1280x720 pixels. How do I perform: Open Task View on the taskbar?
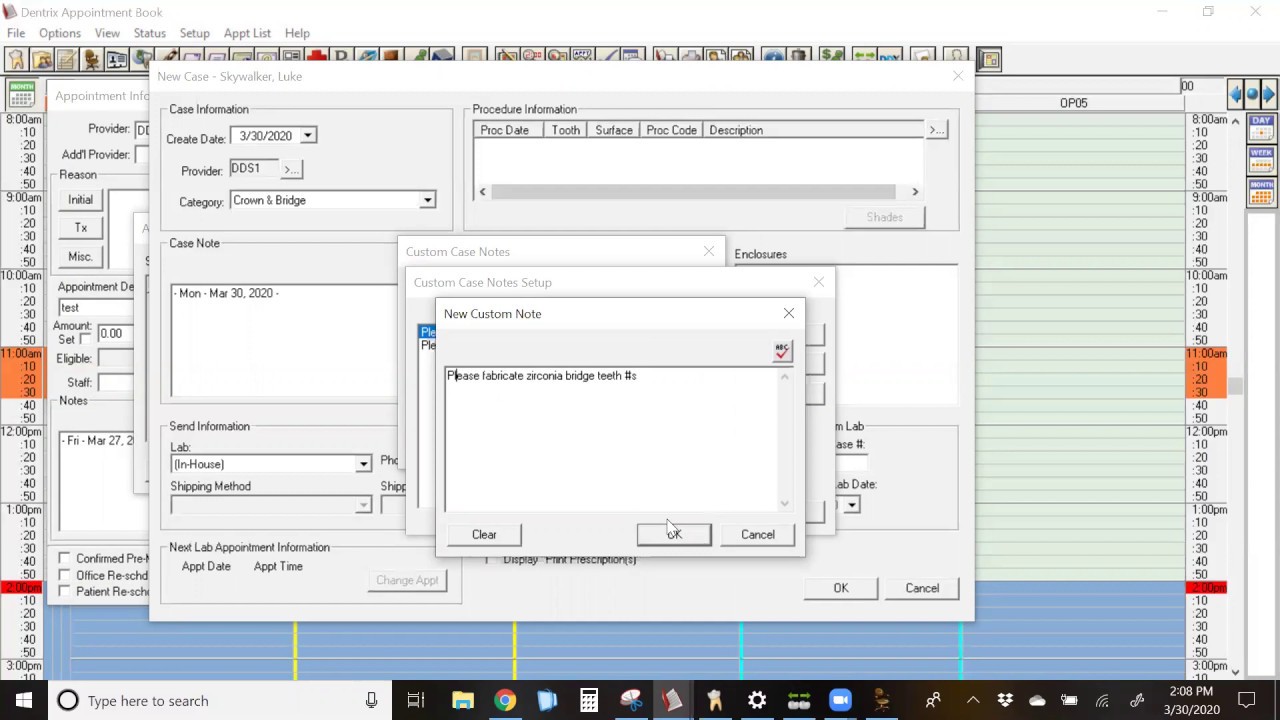(x=415, y=700)
